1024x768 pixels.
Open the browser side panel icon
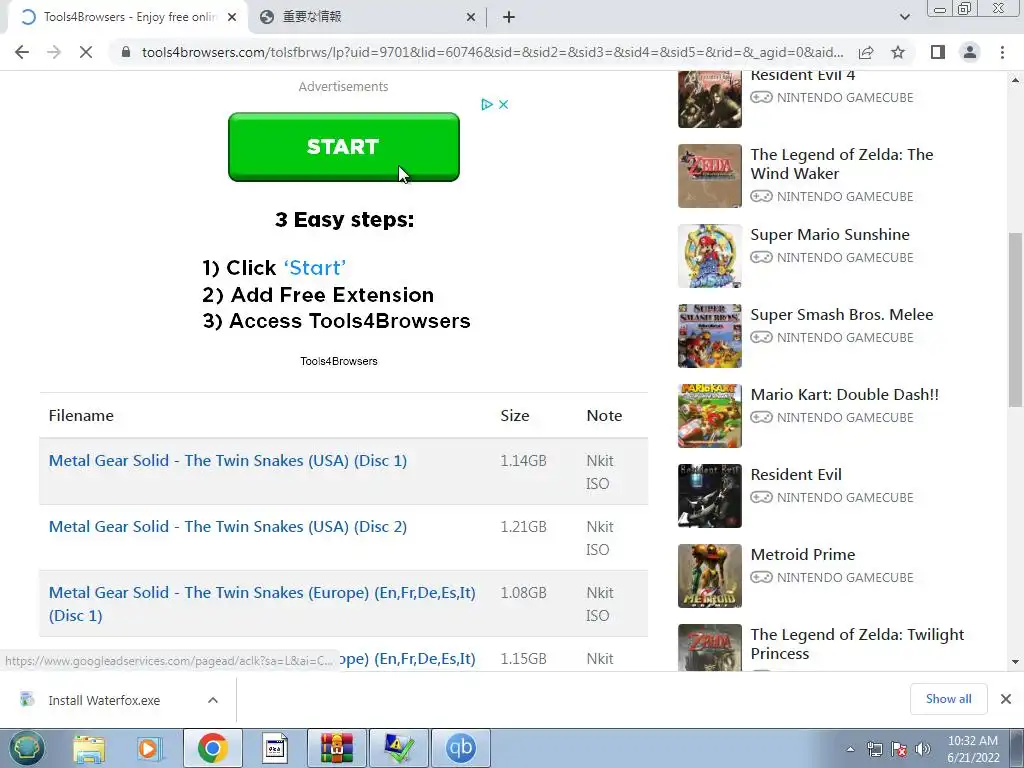(x=938, y=52)
